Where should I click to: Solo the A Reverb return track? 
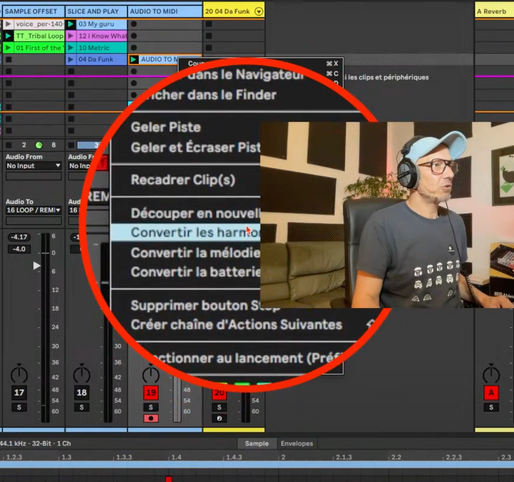[x=491, y=407]
